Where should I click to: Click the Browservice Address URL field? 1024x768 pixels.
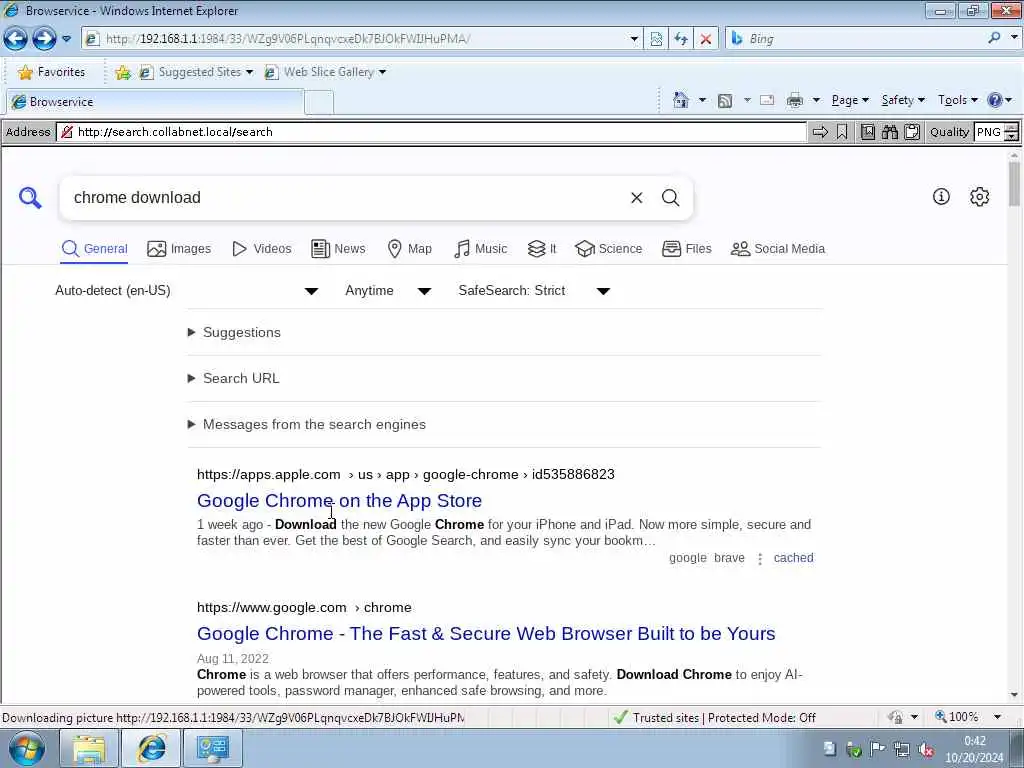click(432, 132)
